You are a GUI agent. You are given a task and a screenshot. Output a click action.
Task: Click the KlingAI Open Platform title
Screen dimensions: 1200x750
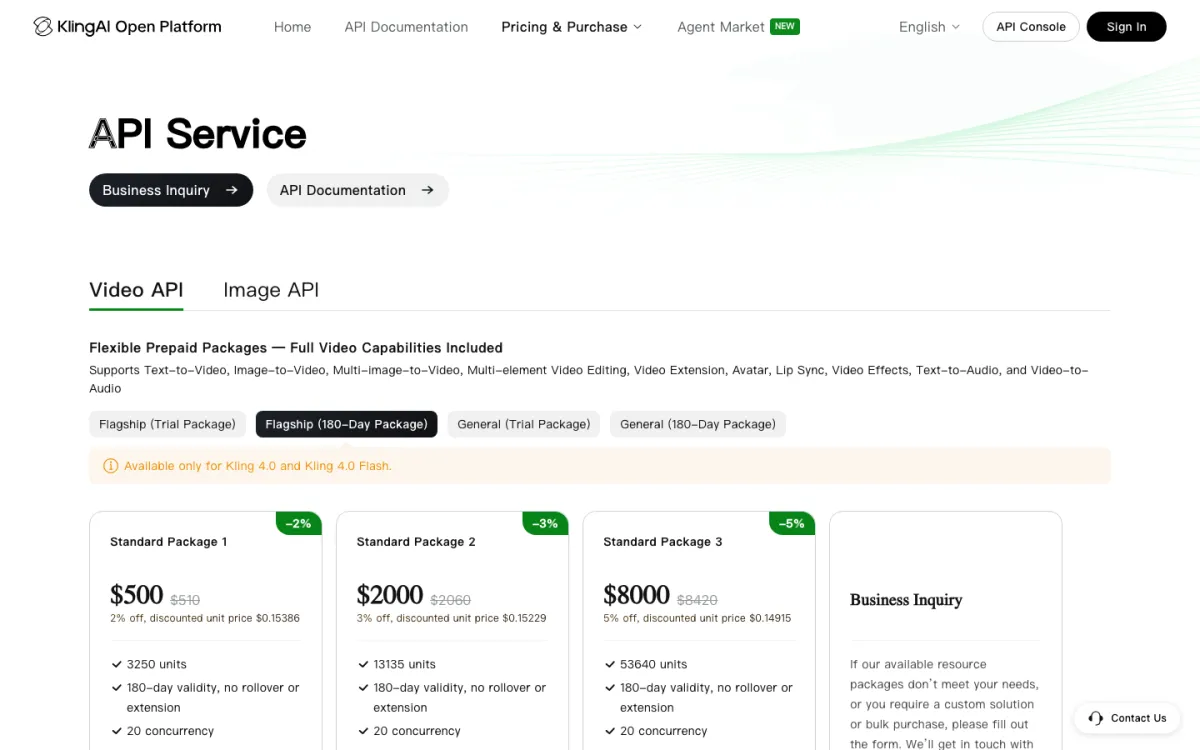141,27
